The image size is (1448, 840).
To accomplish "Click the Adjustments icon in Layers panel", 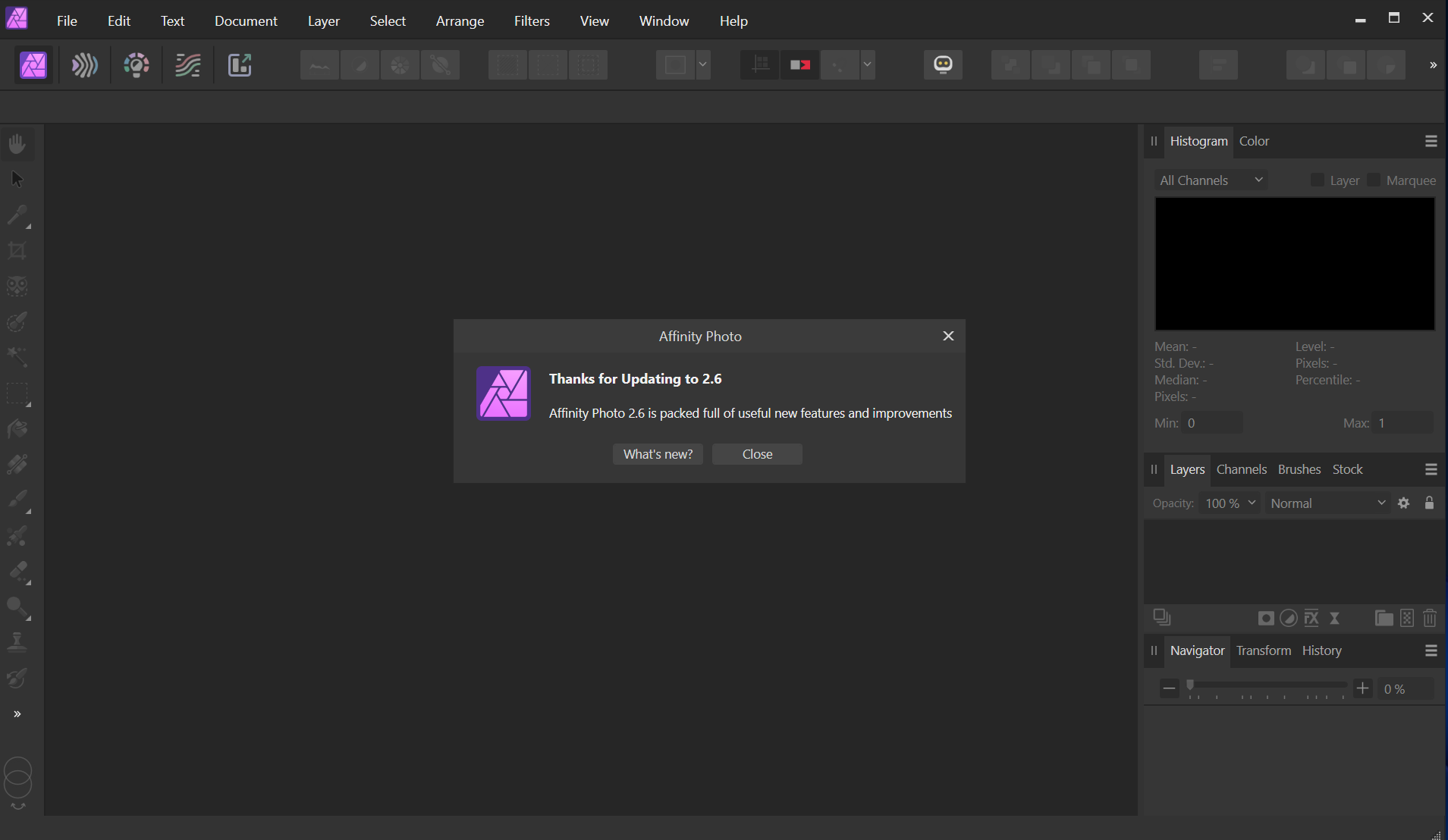I will pyautogui.click(x=1288, y=619).
